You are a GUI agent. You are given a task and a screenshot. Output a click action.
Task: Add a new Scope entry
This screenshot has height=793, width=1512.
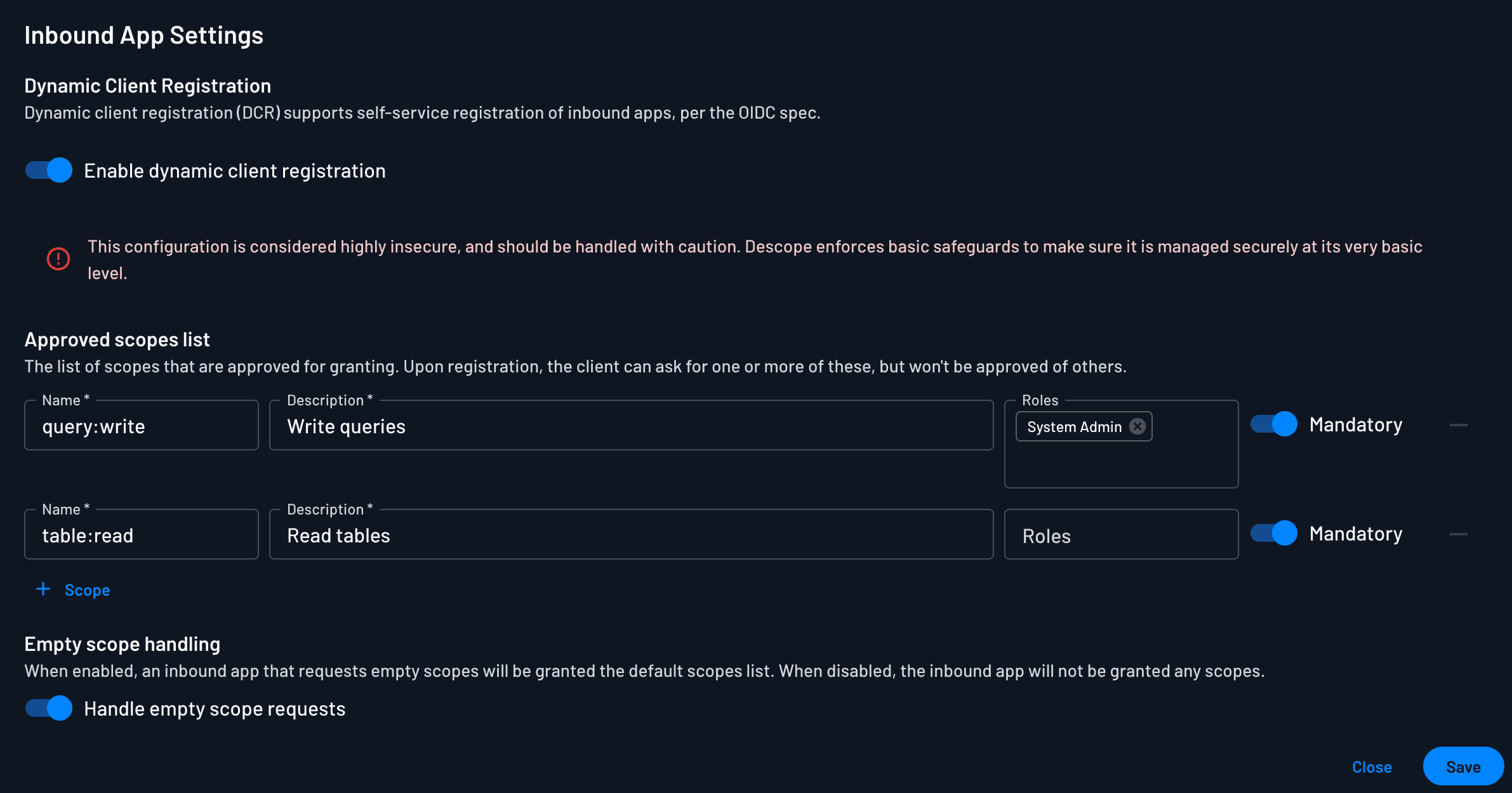(87, 589)
